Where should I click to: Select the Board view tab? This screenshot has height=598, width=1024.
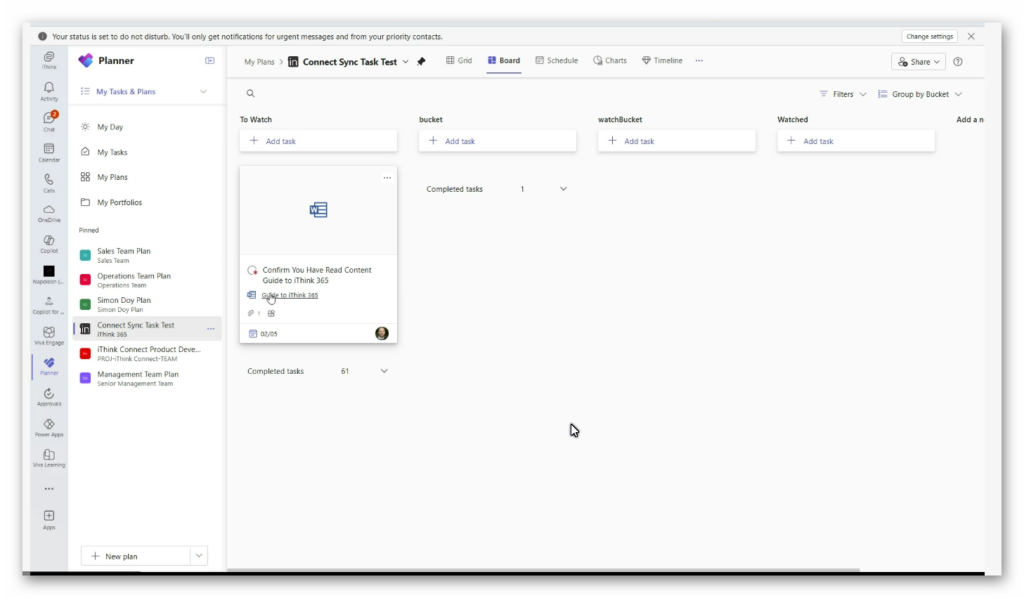(x=504, y=61)
